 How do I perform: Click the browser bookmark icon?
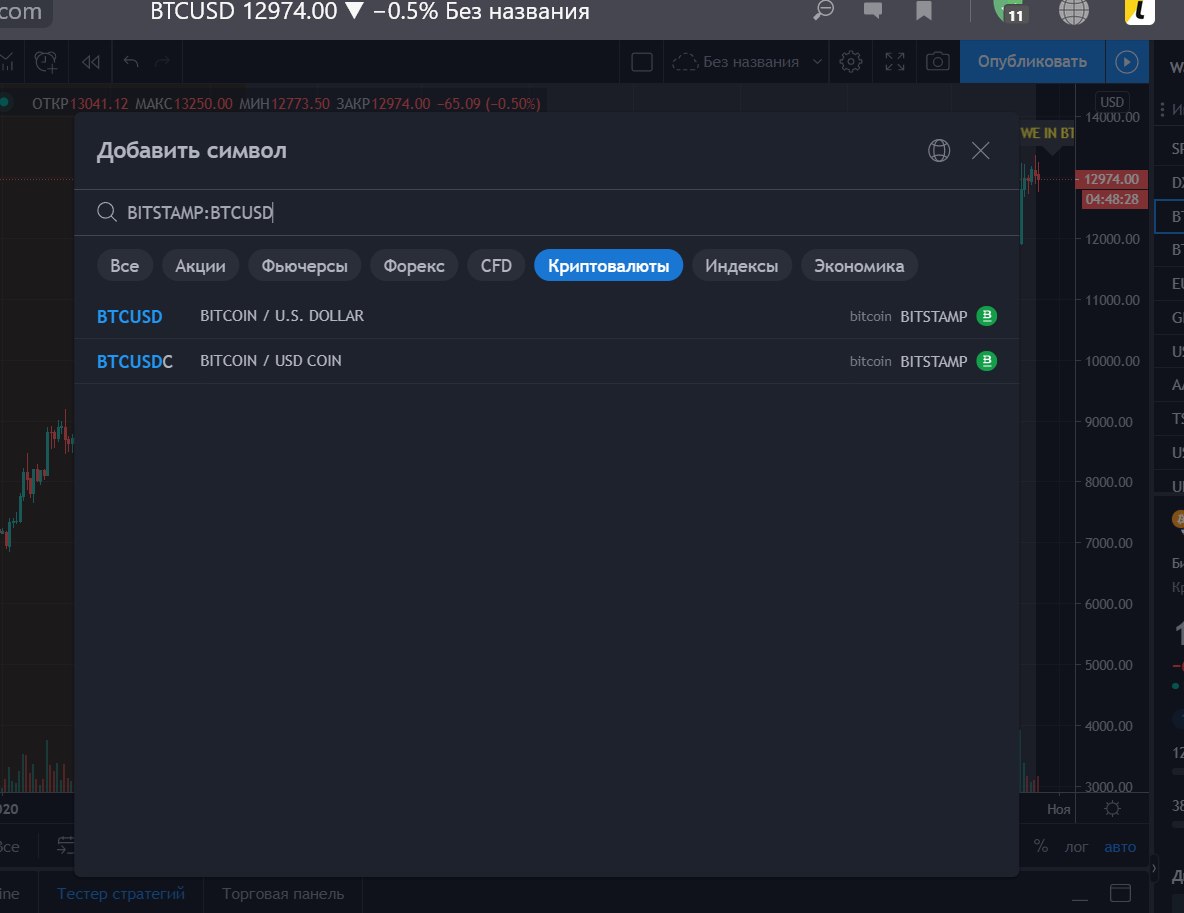[x=923, y=11]
